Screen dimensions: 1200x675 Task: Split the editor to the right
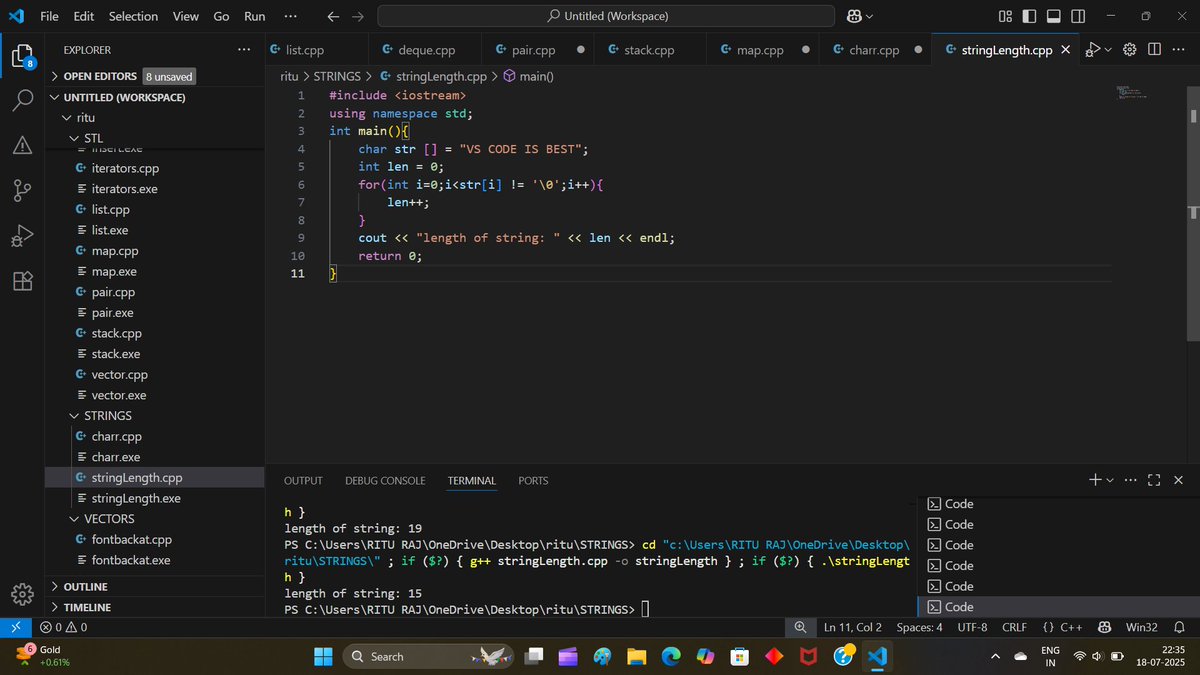tap(1154, 49)
